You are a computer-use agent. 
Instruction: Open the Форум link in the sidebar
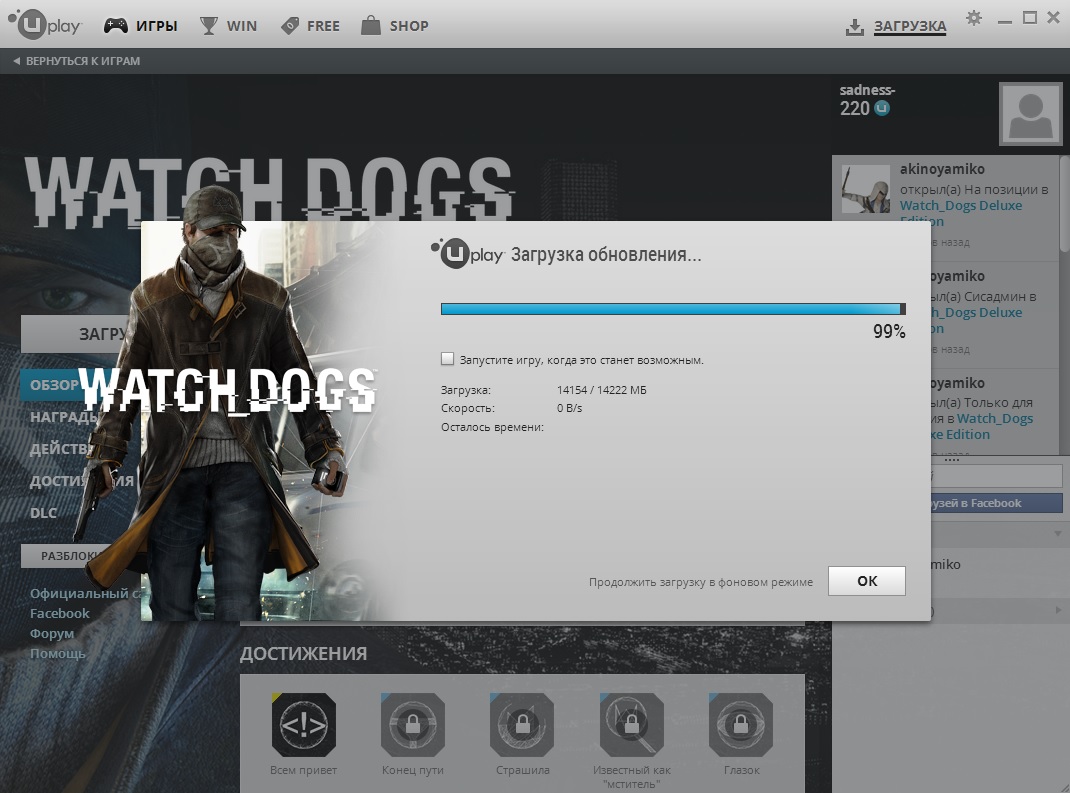[x=52, y=633]
